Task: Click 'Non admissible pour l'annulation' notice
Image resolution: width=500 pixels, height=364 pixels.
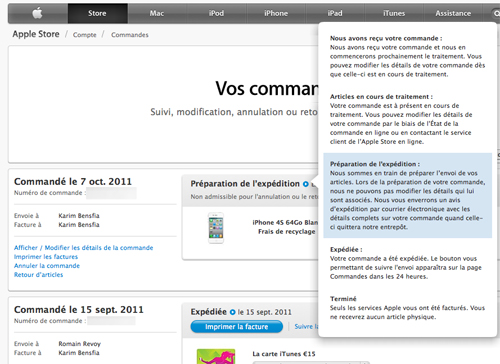Action: [254, 197]
